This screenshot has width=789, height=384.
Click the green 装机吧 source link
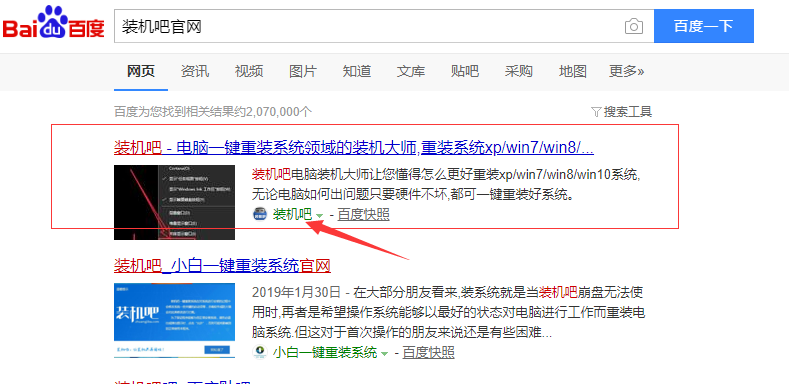292,215
